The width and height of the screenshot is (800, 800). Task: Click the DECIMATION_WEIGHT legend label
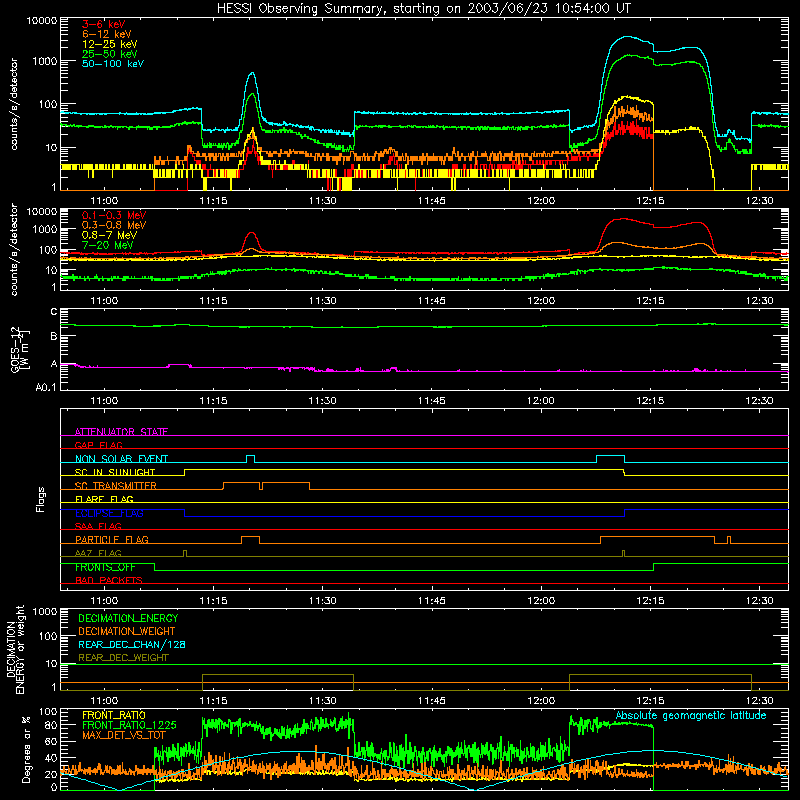tap(127, 631)
